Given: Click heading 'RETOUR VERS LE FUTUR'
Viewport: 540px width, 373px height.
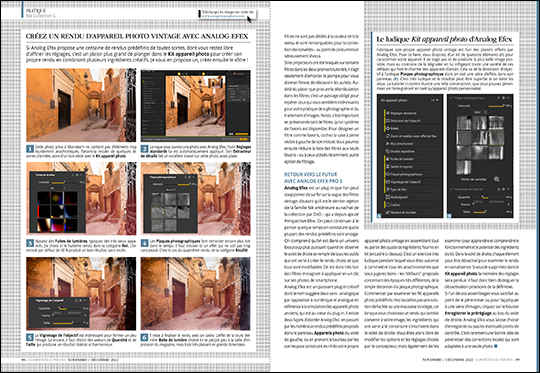Looking at the screenshot, I should click(x=311, y=175).
